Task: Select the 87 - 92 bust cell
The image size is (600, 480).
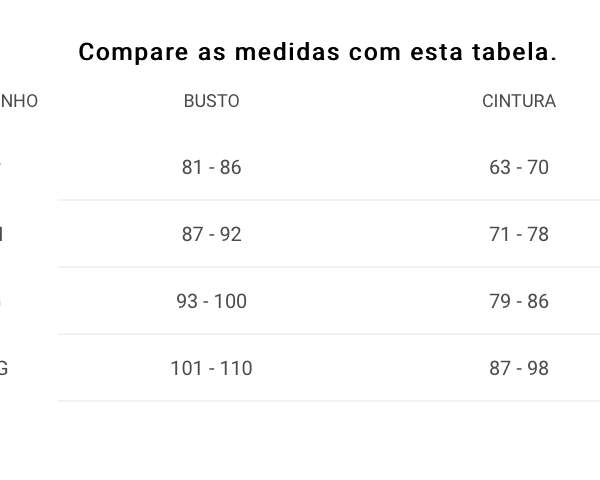Action: pyautogui.click(x=212, y=234)
